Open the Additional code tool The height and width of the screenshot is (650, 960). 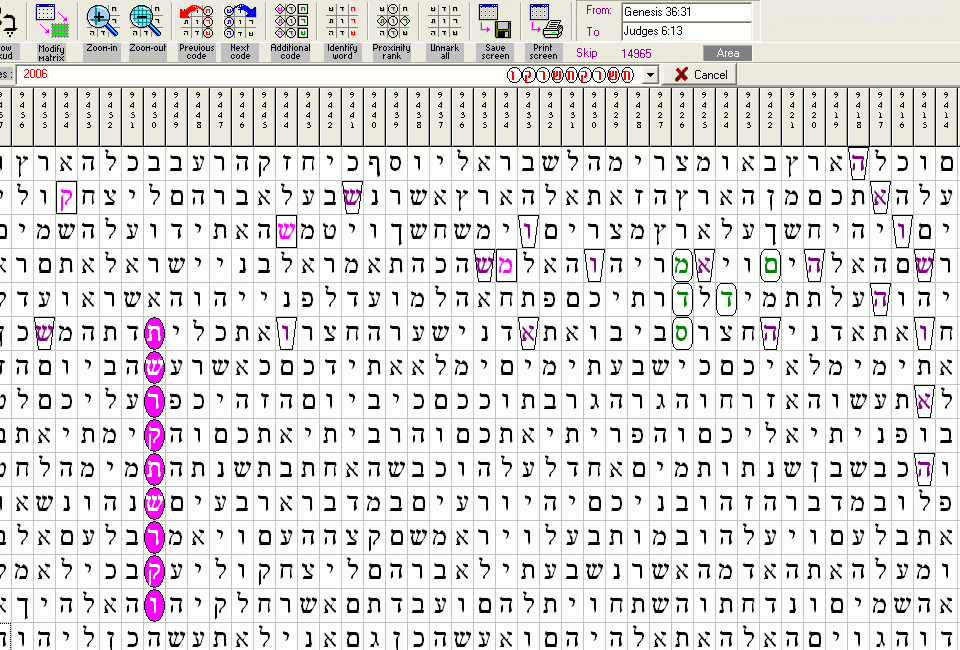click(290, 20)
